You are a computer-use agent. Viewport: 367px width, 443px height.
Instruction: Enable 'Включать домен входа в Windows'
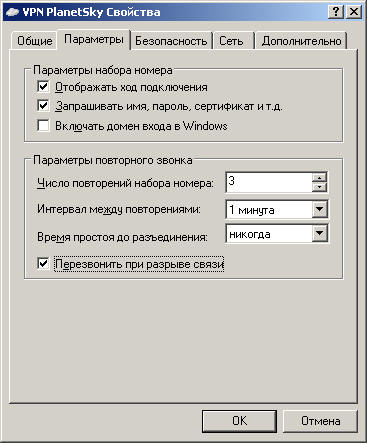43,126
